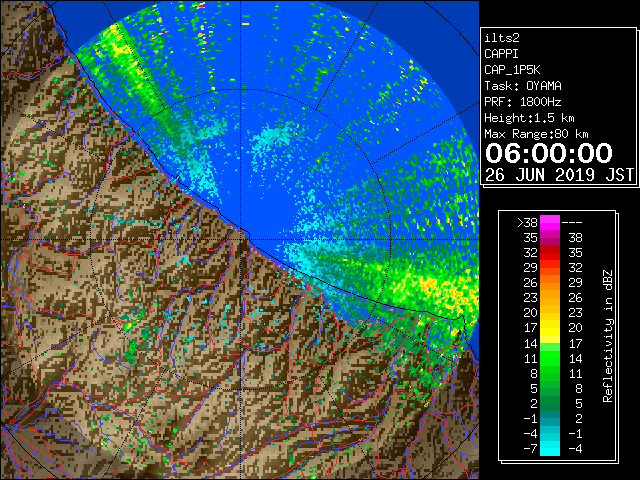
Task: Click the '>38' legend label
Action: [527, 223]
